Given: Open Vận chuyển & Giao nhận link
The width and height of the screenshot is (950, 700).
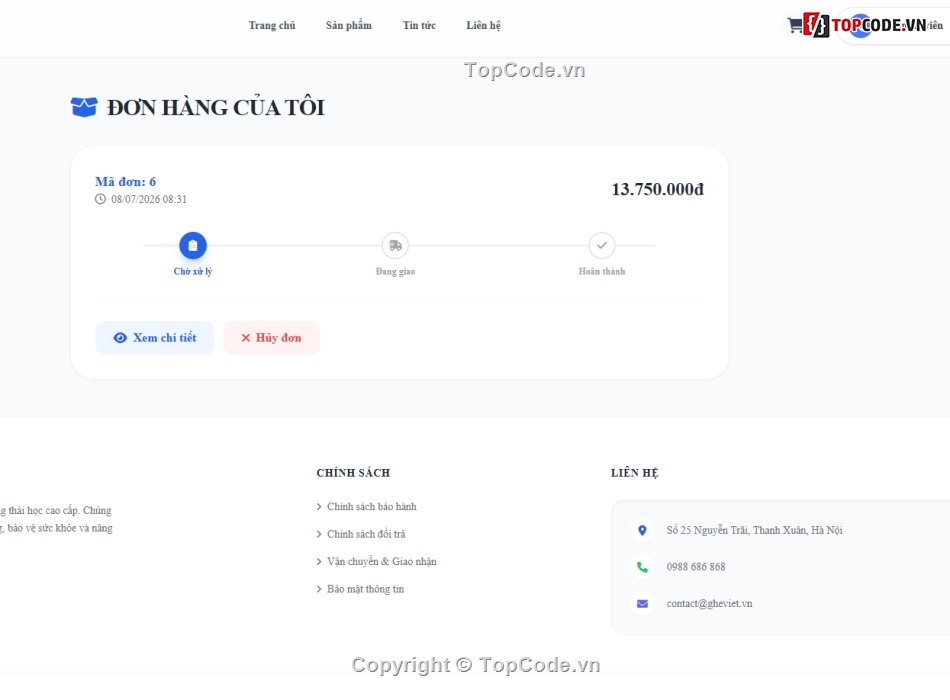Looking at the screenshot, I should [382, 562].
